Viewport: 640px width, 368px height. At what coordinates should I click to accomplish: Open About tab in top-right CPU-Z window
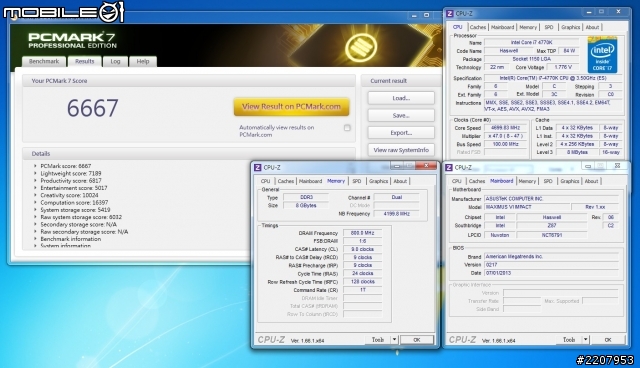[x=592, y=27]
